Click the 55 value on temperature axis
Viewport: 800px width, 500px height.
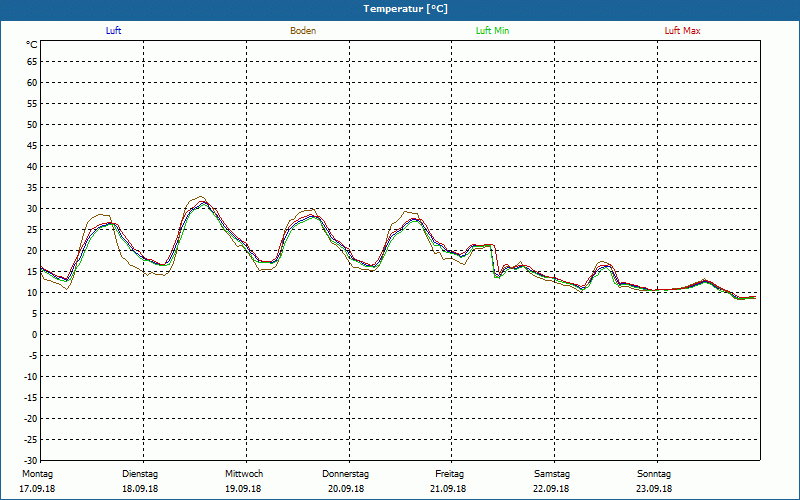(x=32, y=104)
